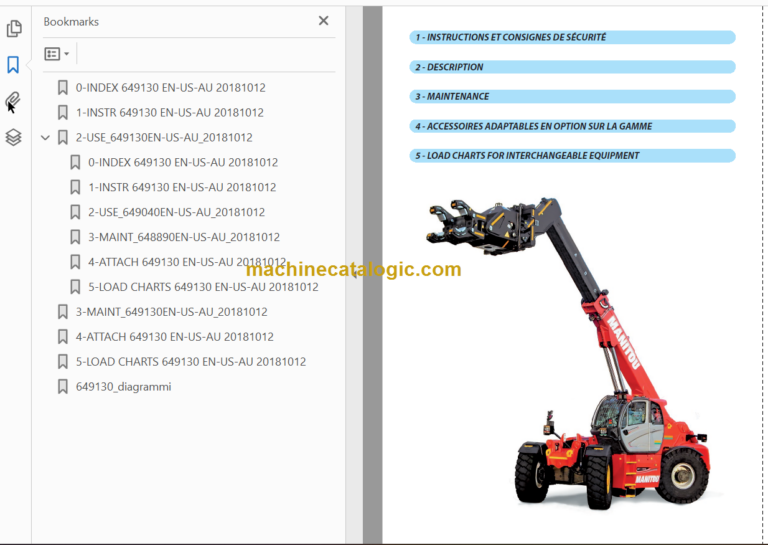Open nested bookmark 0-INDEX 649130 EN-US-AU 20181012

point(183,163)
